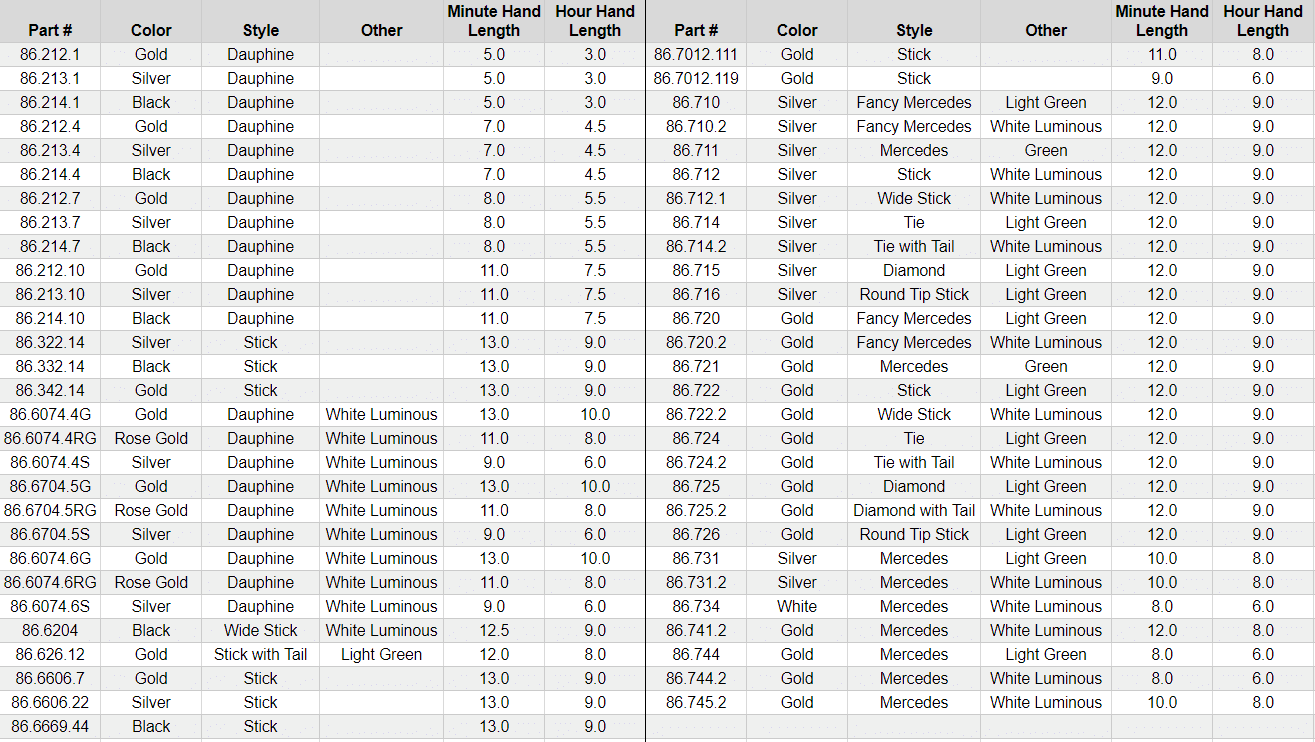Select the Light Green cell for part 86.626.12
The width and height of the screenshot is (1315, 742).
click(381, 654)
